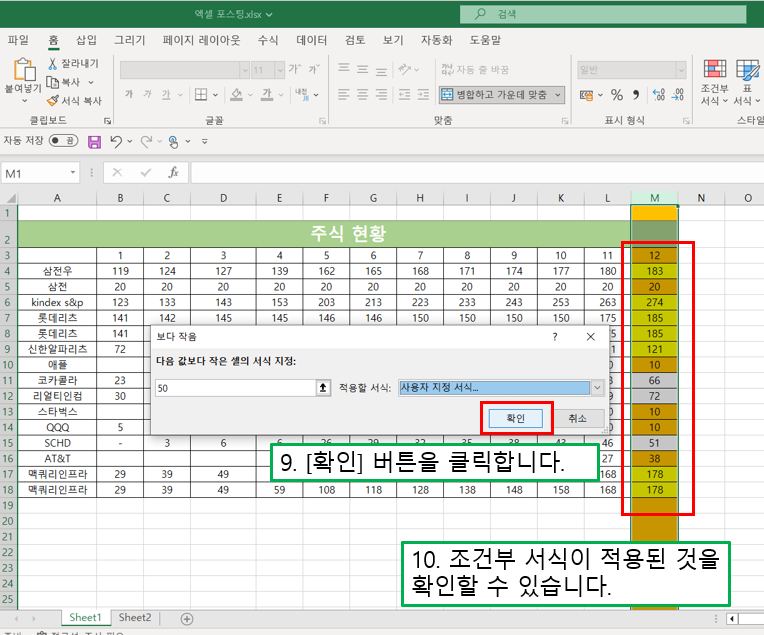
Task: Click the collapse-dialog range selector icon
Action: point(323,388)
